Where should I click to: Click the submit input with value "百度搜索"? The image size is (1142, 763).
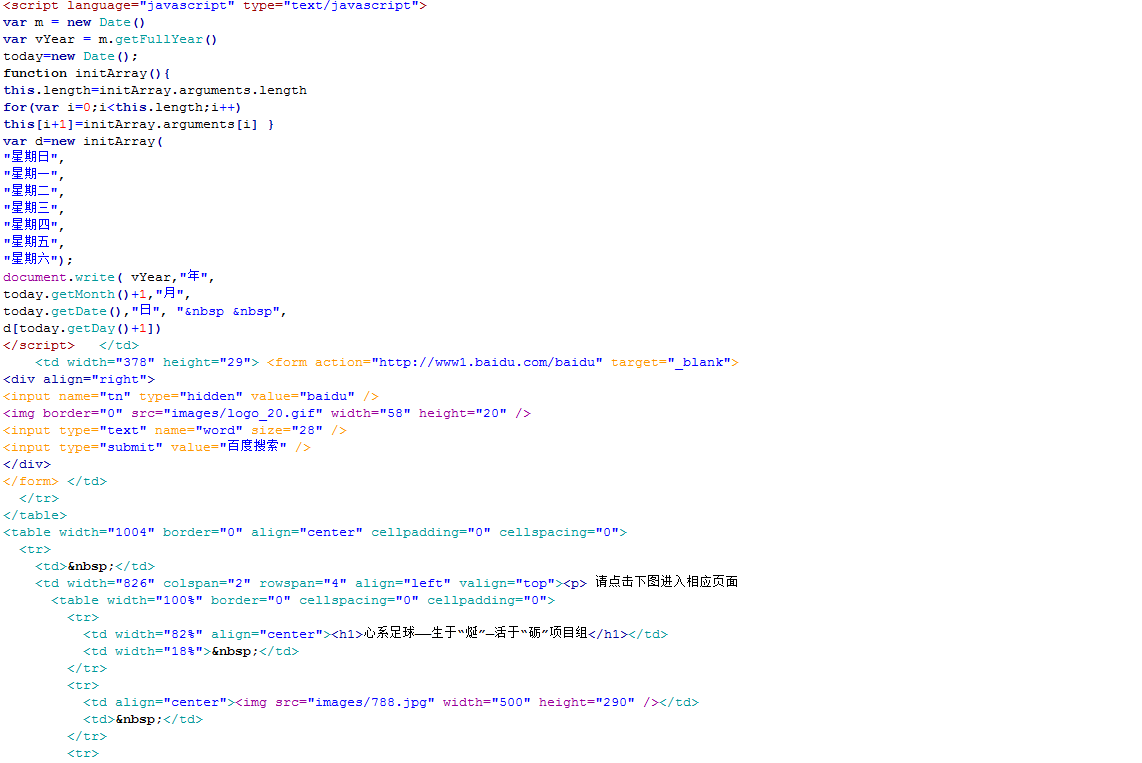click(x=157, y=446)
